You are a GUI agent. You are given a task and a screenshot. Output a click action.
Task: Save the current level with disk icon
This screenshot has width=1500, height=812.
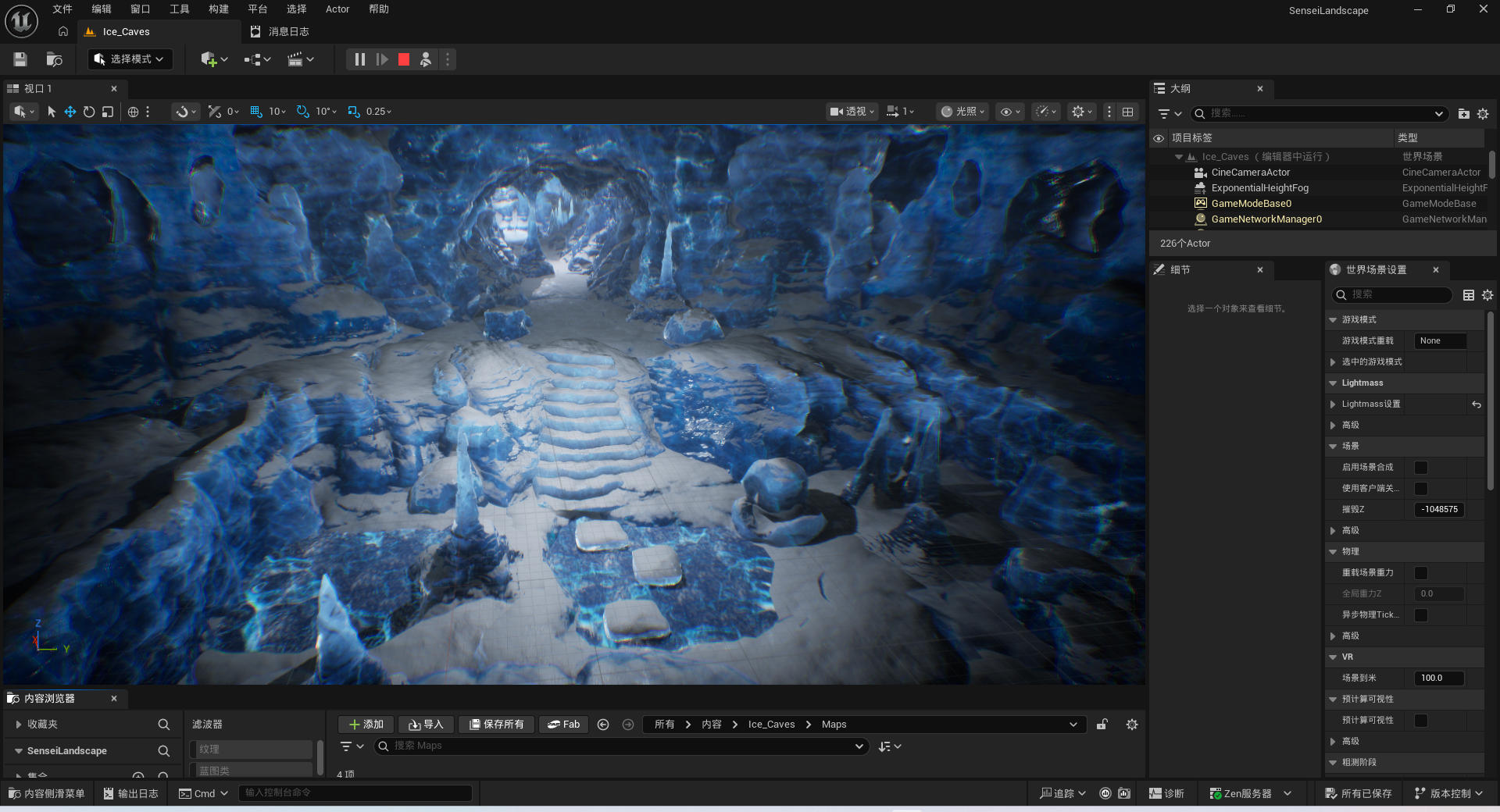pyautogui.click(x=20, y=59)
